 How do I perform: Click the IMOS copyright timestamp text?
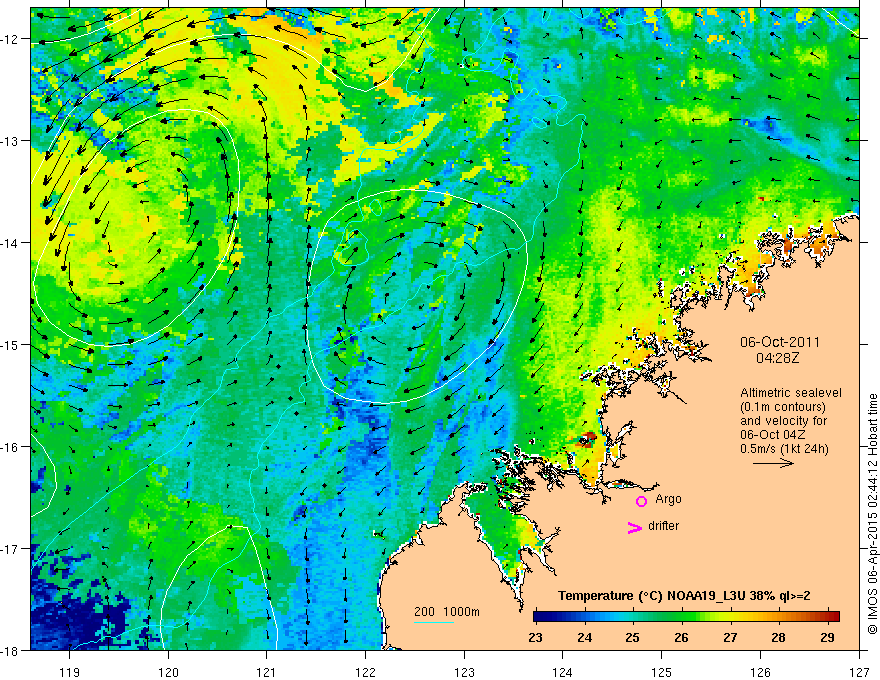pyautogui.click(x=873, y=514)
